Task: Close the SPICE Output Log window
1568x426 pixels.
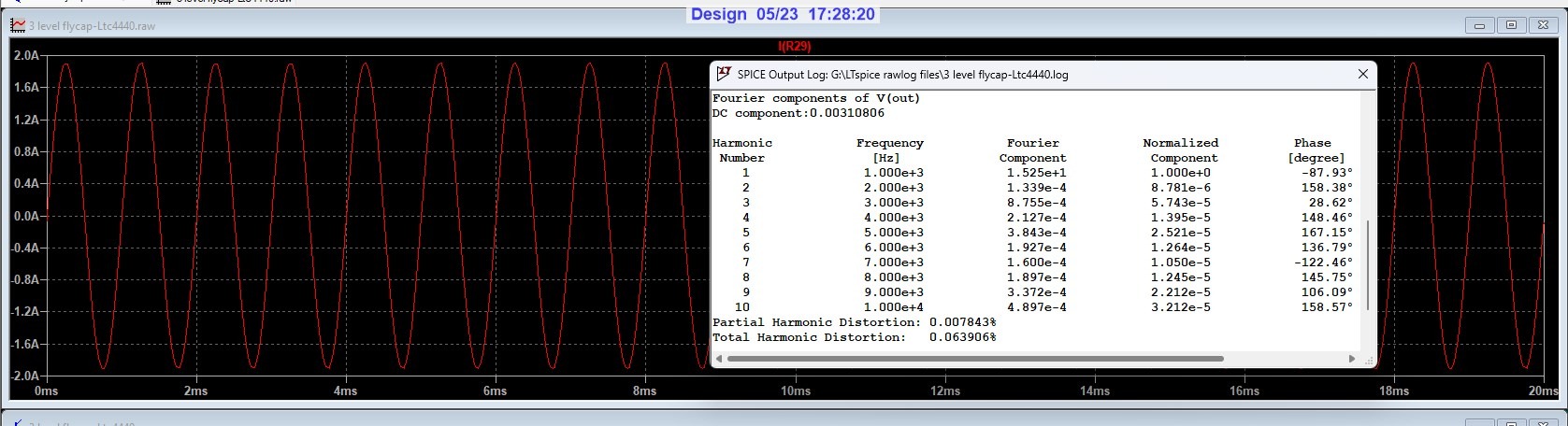Action: [1363, 74]
